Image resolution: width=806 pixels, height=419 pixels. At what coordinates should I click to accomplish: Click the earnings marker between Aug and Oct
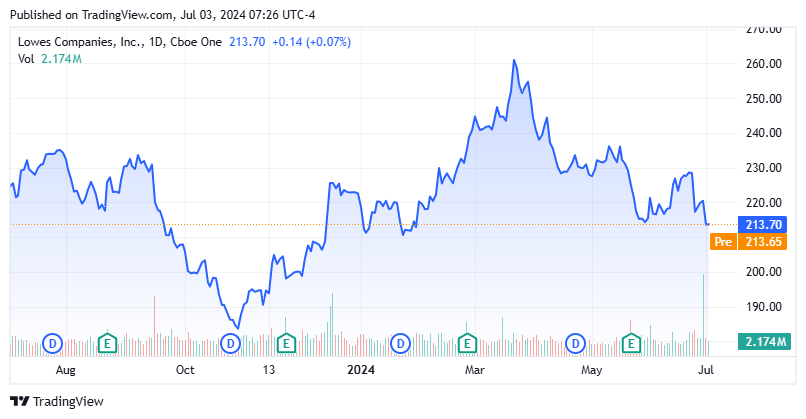coord(108,343)
